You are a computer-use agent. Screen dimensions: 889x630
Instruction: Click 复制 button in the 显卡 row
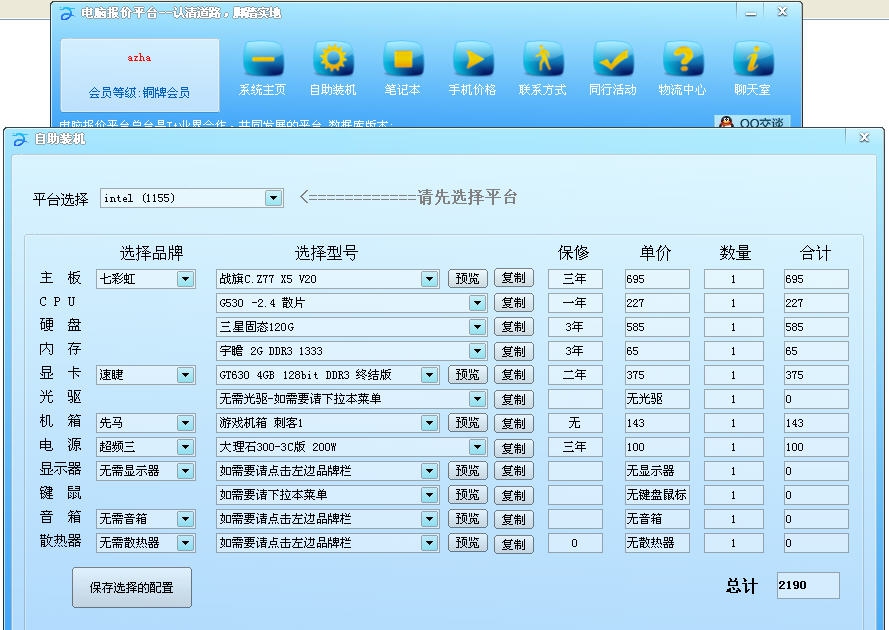click(x=514, y=375)
